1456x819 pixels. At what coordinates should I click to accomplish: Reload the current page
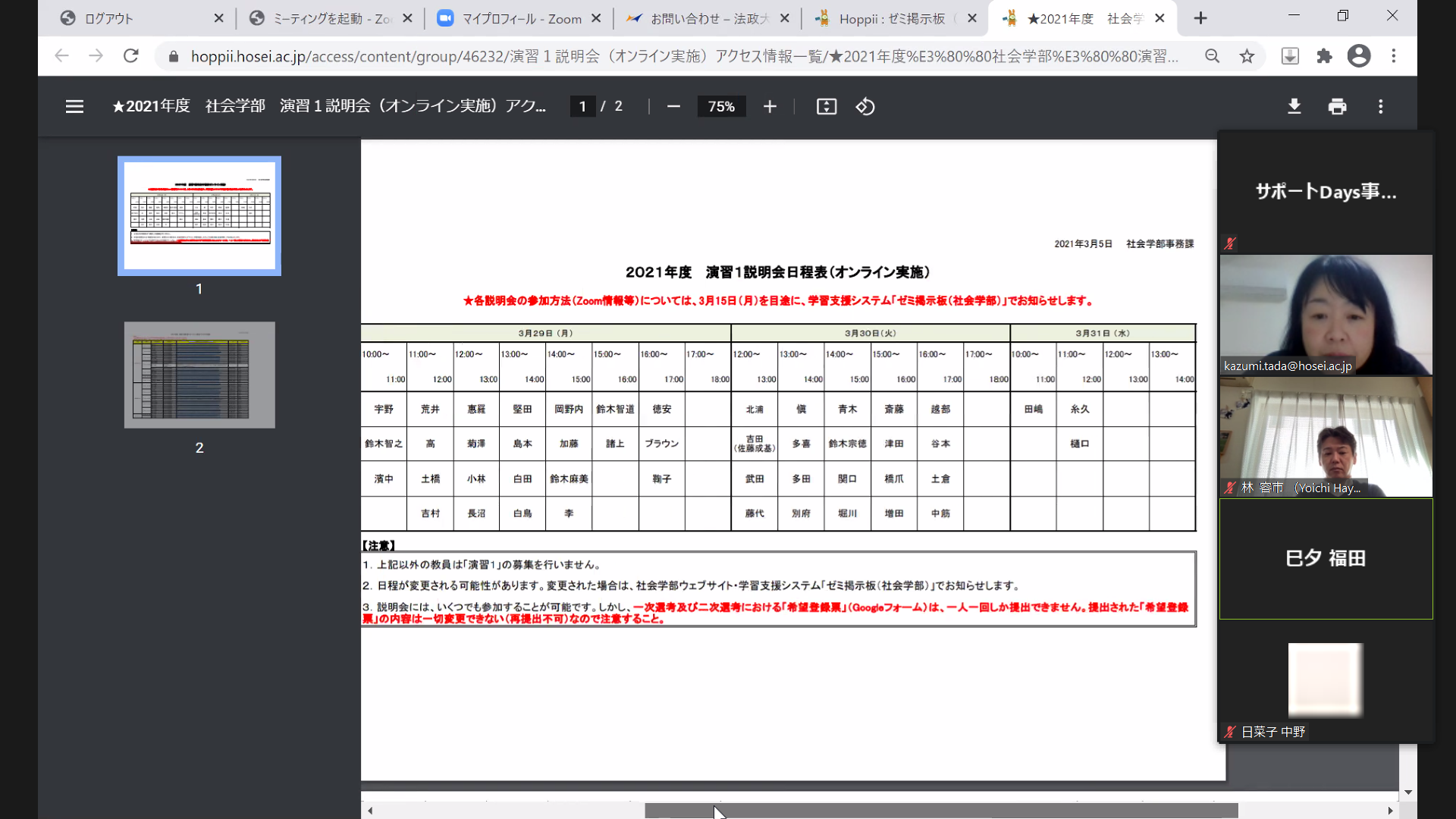[130, 56]
